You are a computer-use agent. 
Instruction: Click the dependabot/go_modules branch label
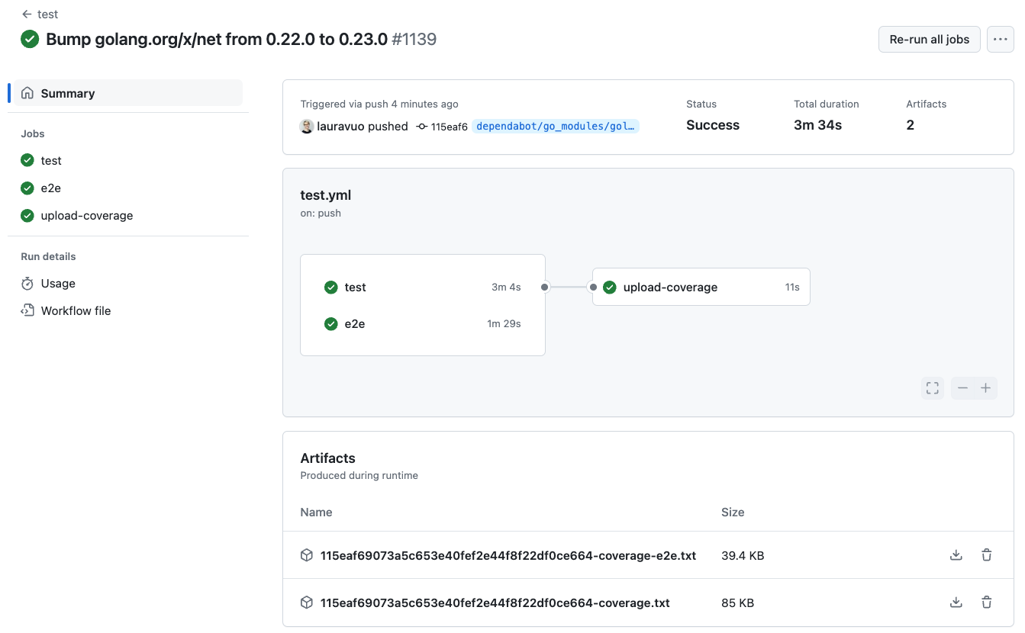[555, 126]
